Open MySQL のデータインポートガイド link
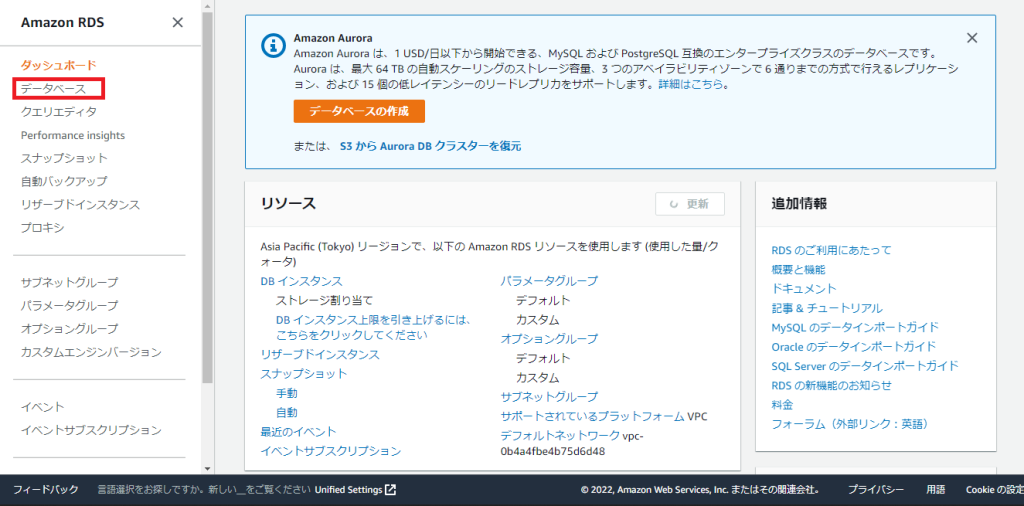This screenshot has width=1024, height=506. click(855, 326)
